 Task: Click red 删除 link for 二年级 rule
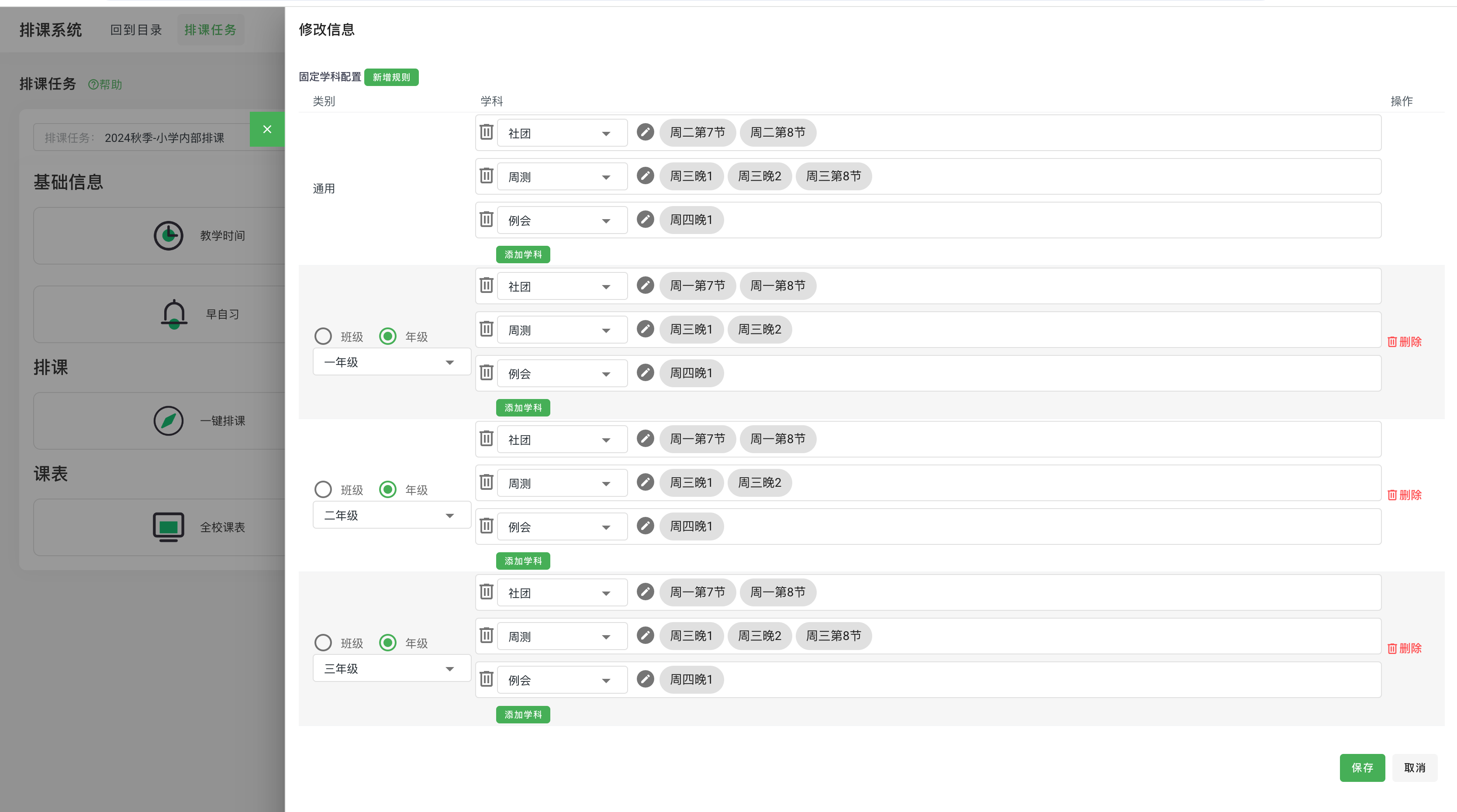point(1405,495)
